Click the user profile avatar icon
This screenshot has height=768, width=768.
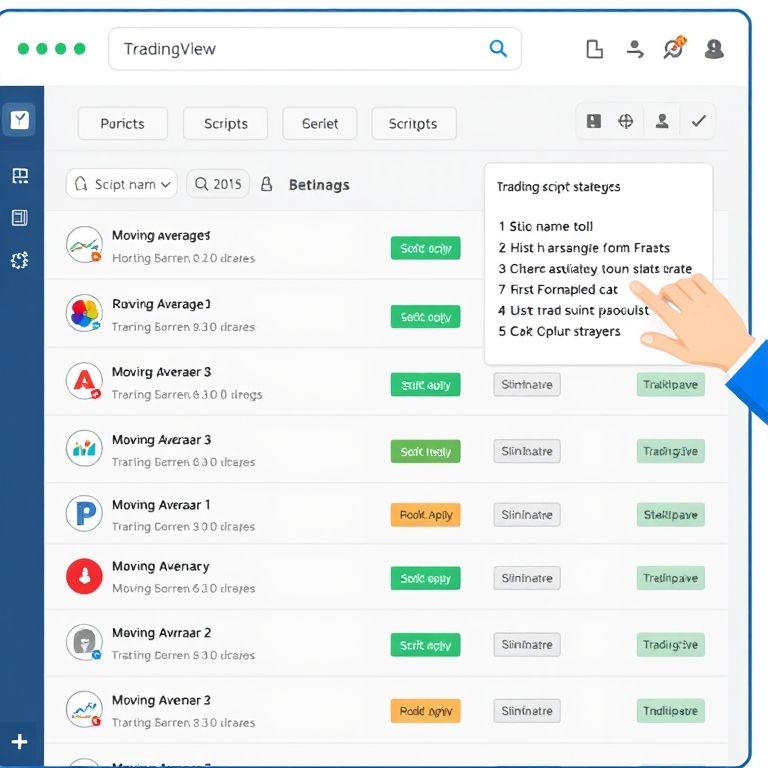(x=714, y=48)
